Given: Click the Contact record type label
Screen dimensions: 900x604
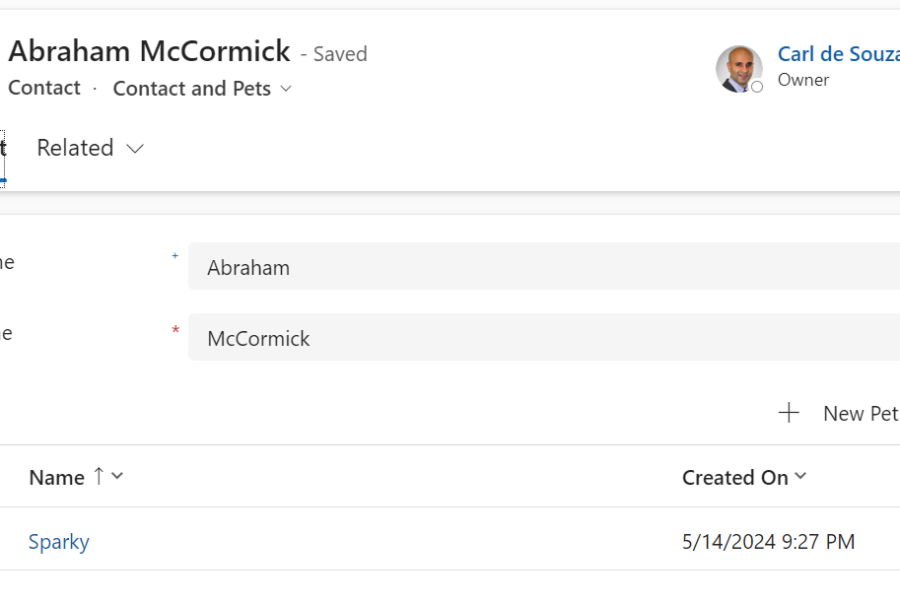Looking at the screenshot, I should (x=44, y=88).
